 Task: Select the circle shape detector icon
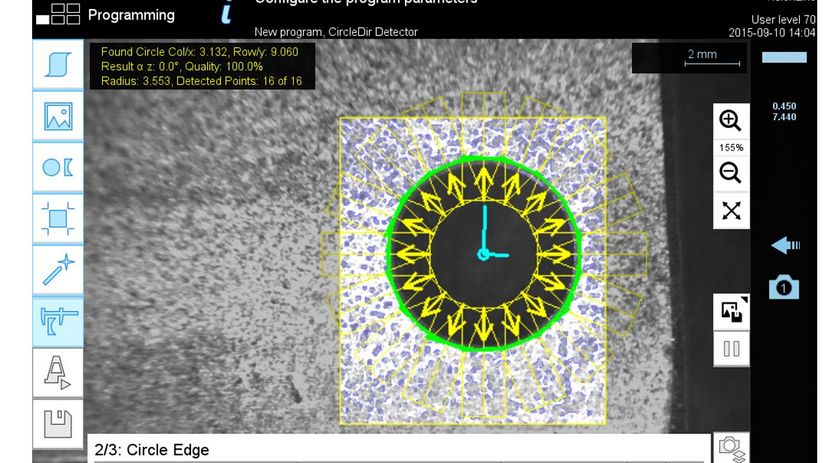click(x=58, y=167)
